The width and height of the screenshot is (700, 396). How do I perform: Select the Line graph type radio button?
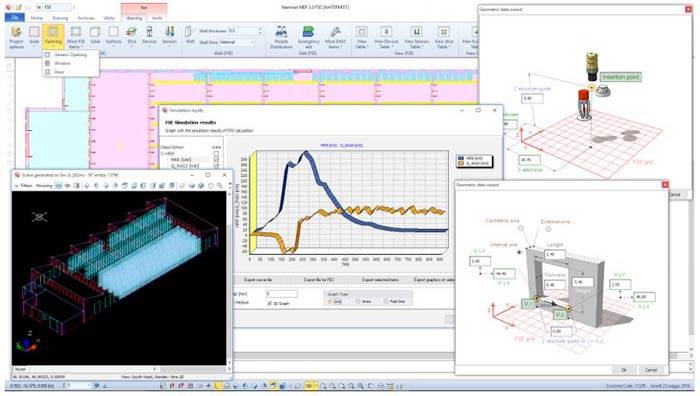click(330, 301)
